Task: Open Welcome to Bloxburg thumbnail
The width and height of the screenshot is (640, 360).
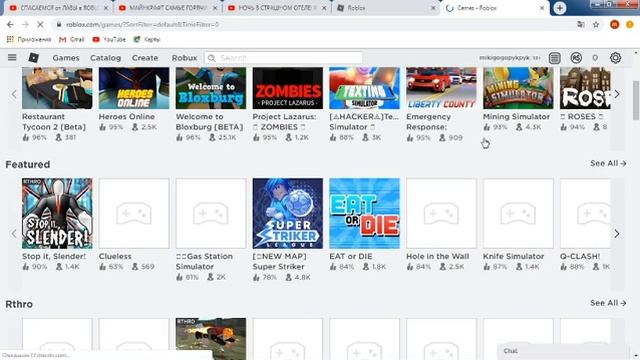Action: click(211, 88)
